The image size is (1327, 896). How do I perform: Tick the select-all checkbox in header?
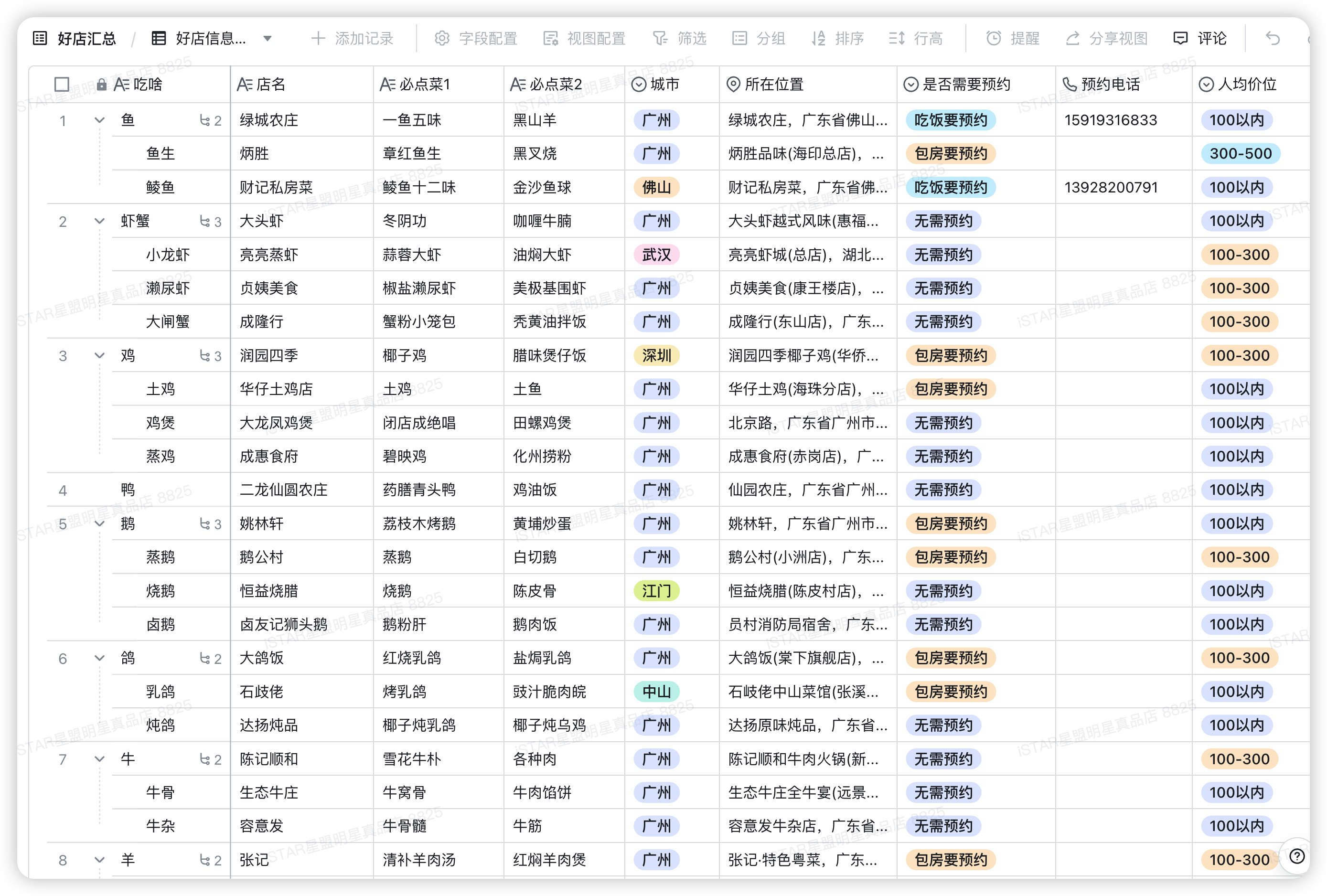(62, 85)
